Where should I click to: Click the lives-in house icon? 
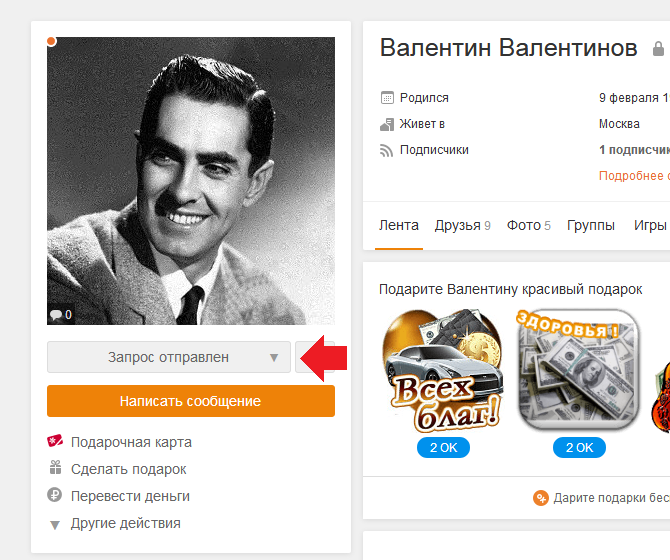[x=387, y=124]
